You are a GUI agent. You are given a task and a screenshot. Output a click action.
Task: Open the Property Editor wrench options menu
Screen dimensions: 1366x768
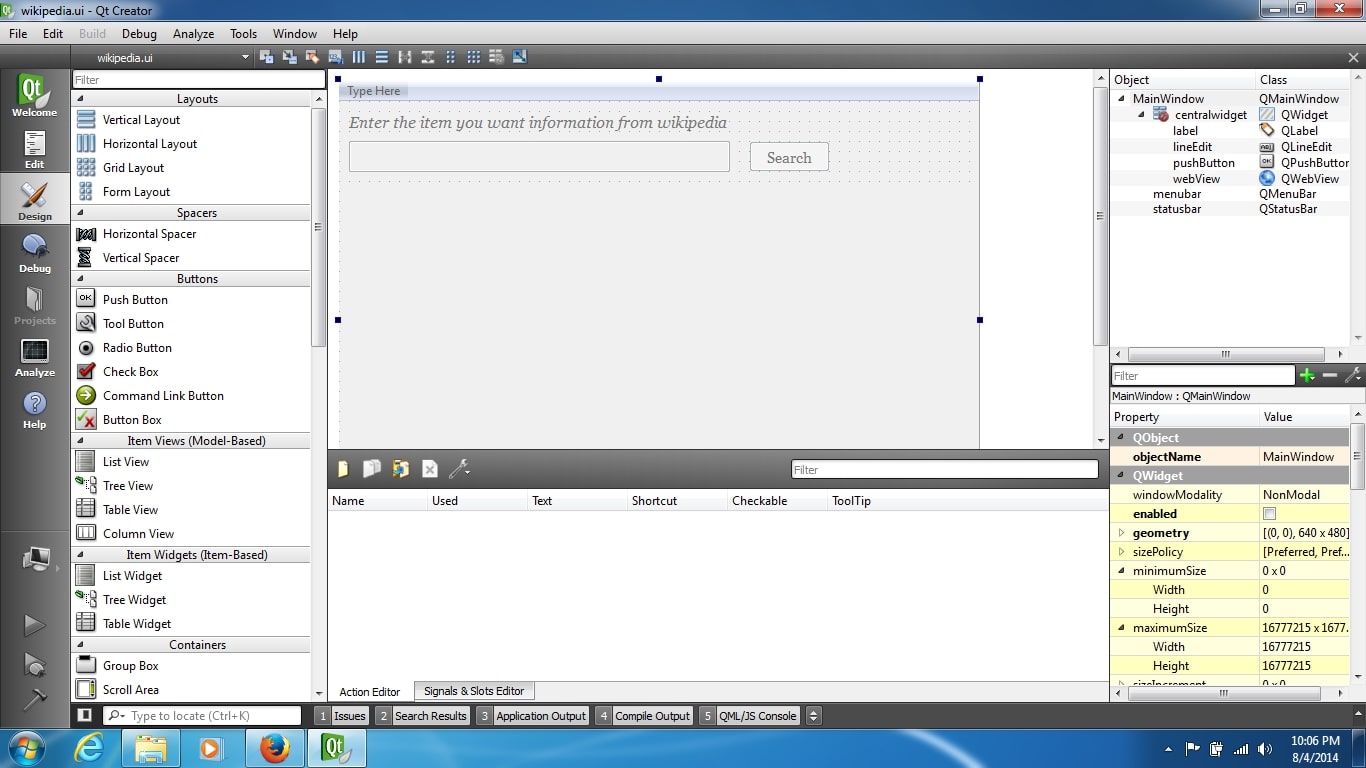click(1353, 376)
